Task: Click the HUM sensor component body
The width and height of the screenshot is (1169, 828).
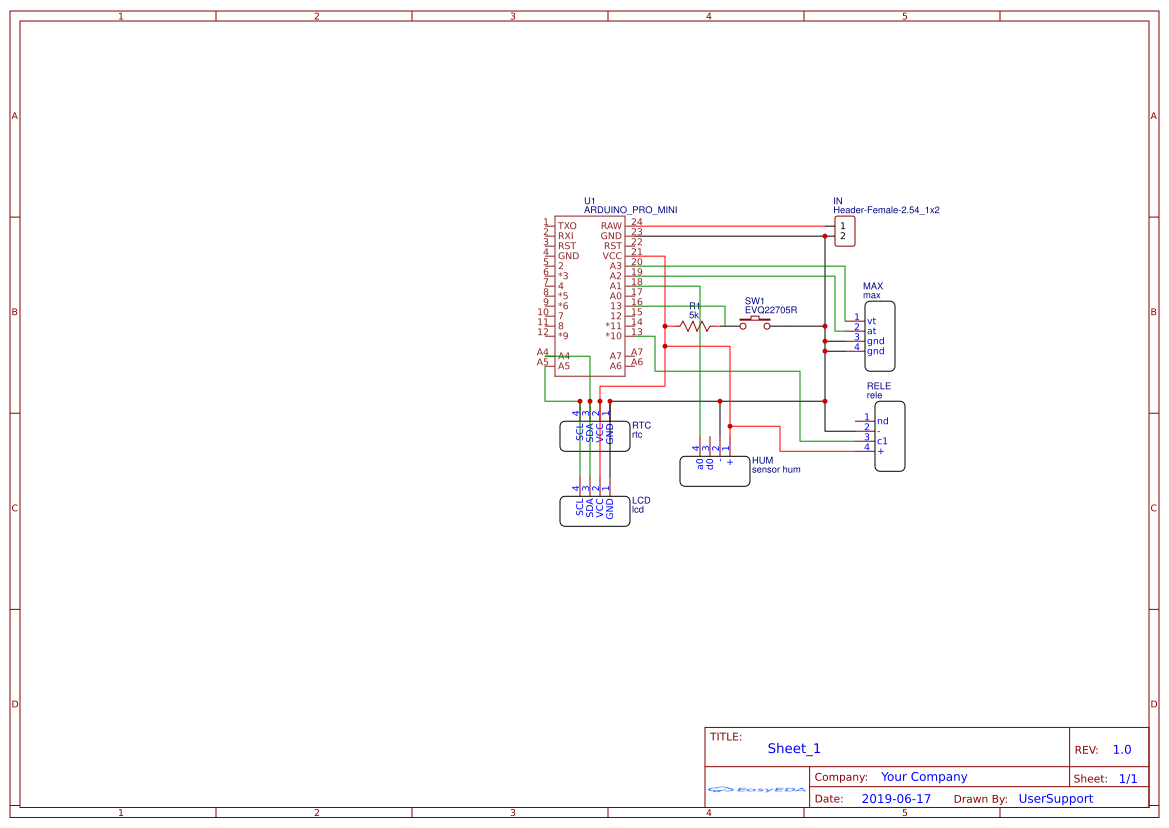Action: [714, 472]
